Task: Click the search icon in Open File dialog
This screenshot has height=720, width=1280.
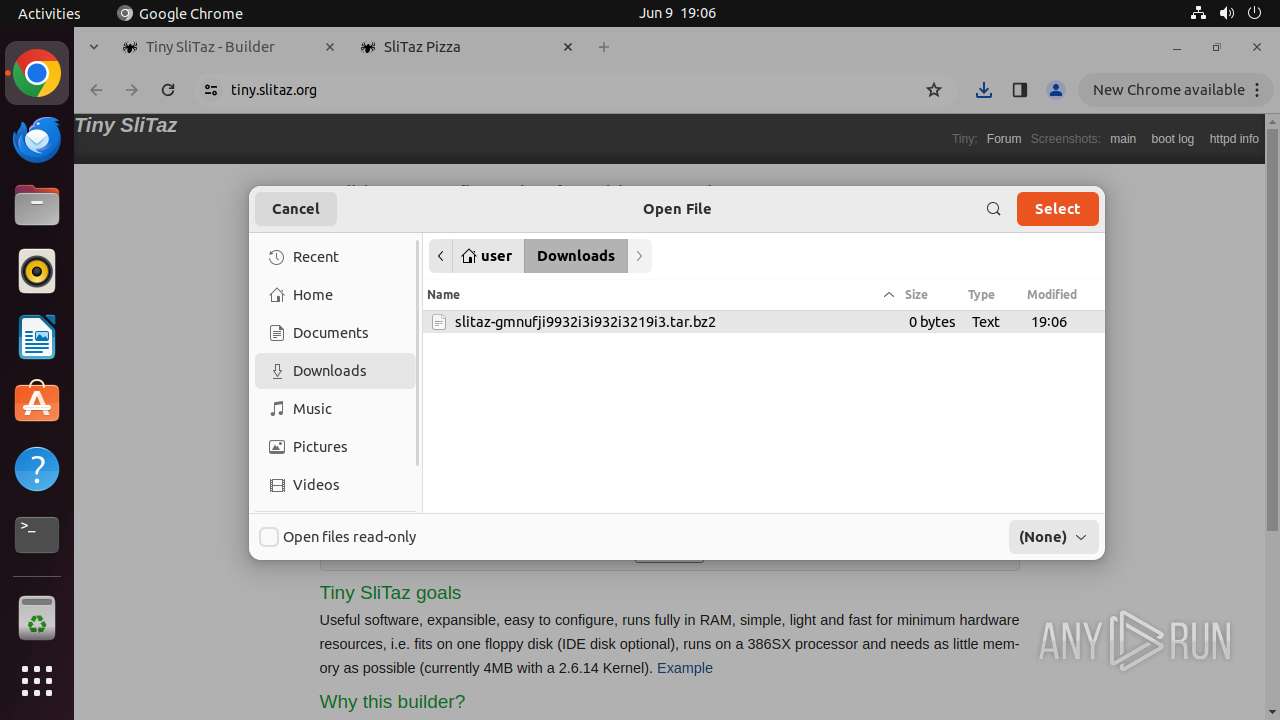Action: click(x=993, y=209)
